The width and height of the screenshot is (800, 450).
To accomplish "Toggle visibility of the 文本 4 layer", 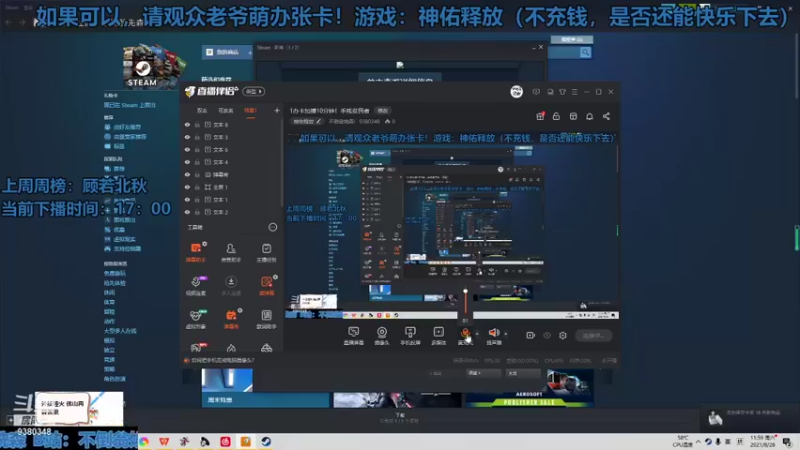I will 187,162.
